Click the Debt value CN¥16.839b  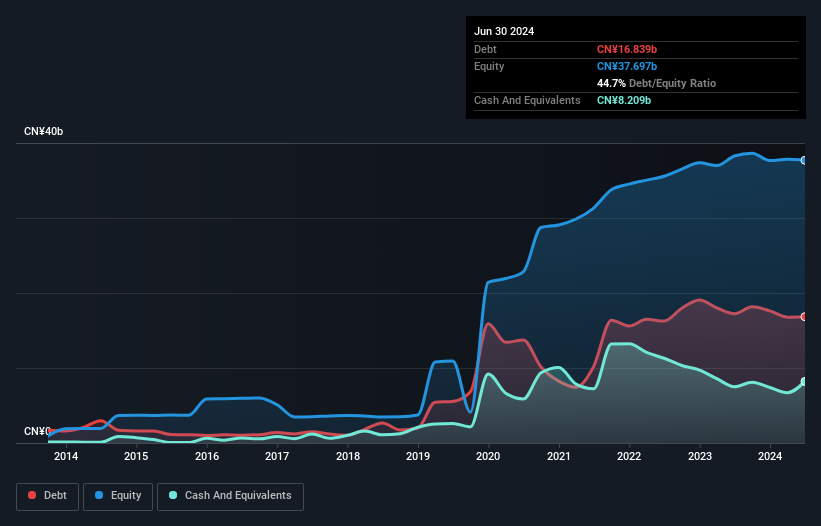pos(627,49)
